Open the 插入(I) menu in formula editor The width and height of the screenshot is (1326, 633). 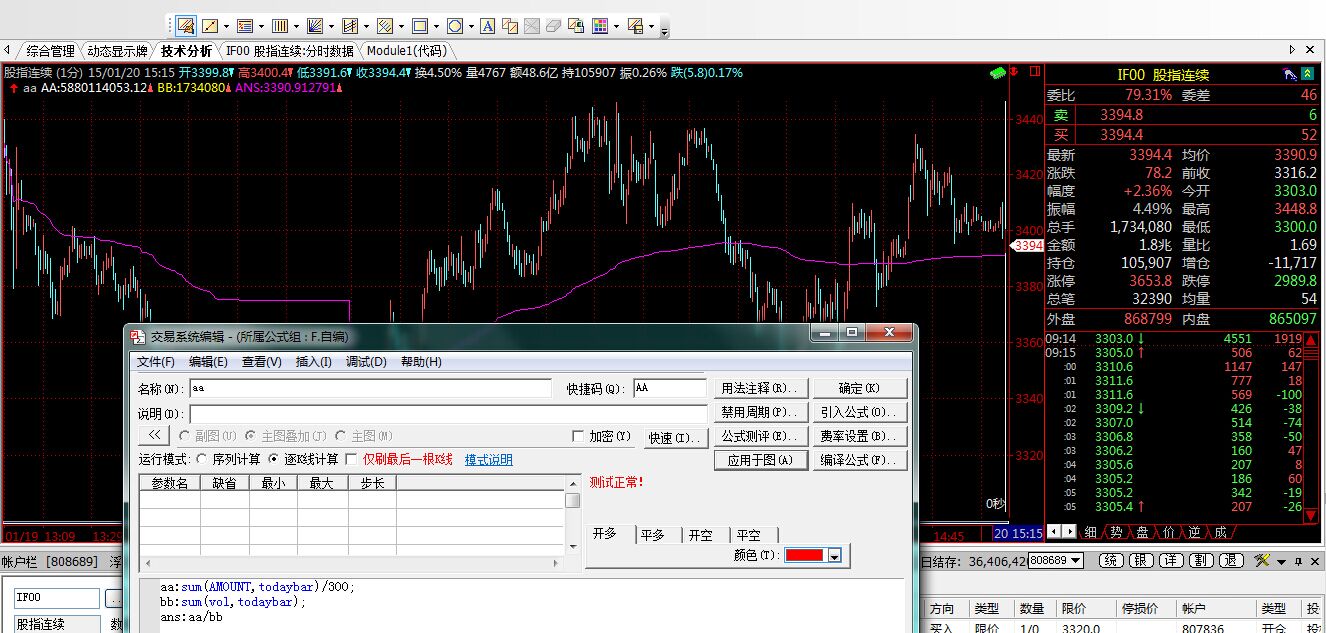(314, 362)
